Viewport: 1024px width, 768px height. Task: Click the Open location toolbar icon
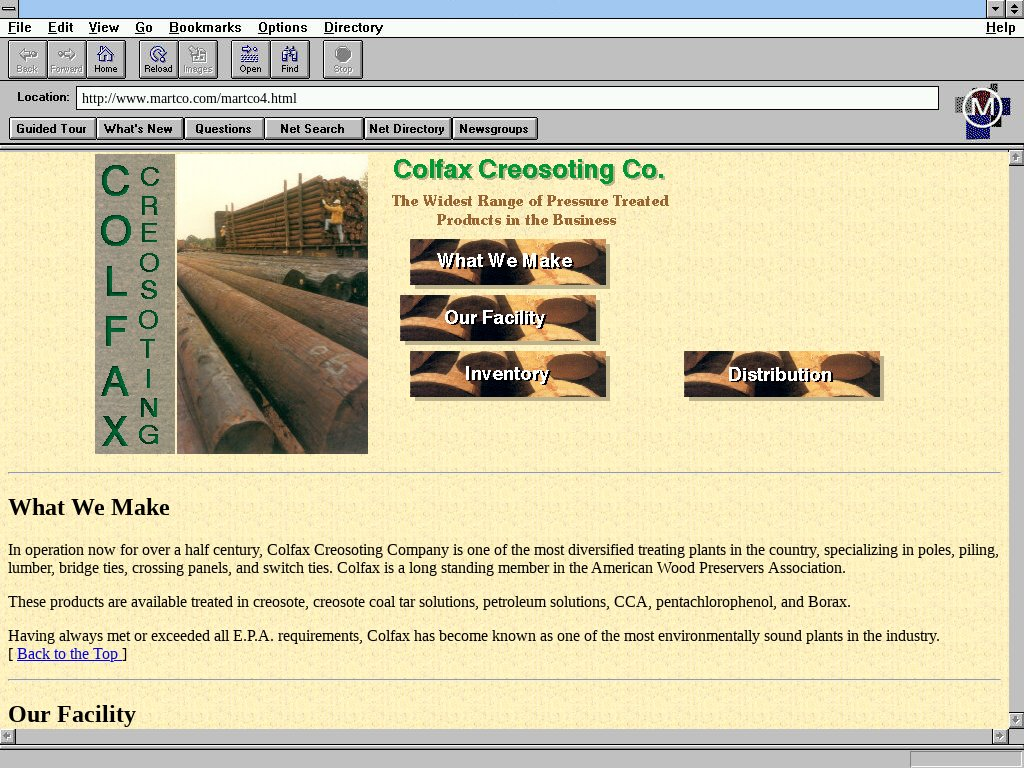click(250, 59)
